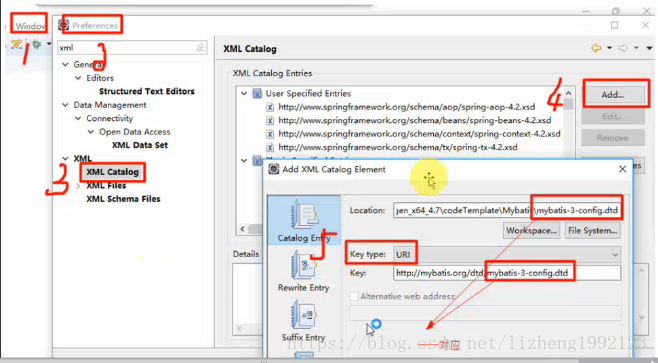The height and width of the screenshot is (363, 658).
Task: Click the Location text field
Action: click(507, 210)
